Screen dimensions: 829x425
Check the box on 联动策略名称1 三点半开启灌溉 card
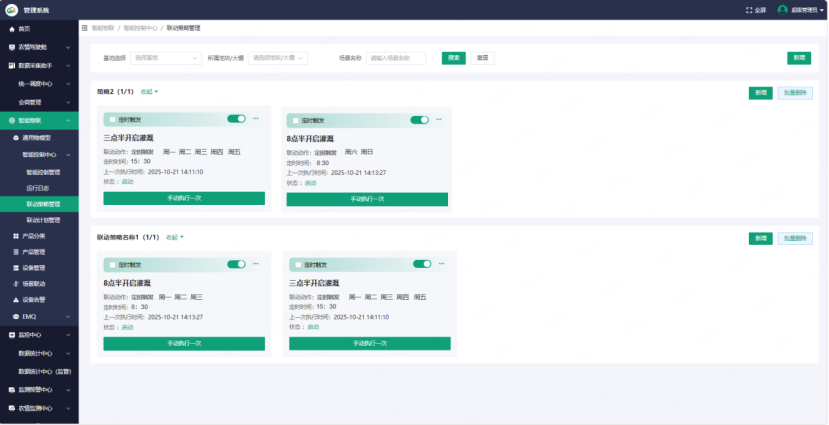coord(298,265)
